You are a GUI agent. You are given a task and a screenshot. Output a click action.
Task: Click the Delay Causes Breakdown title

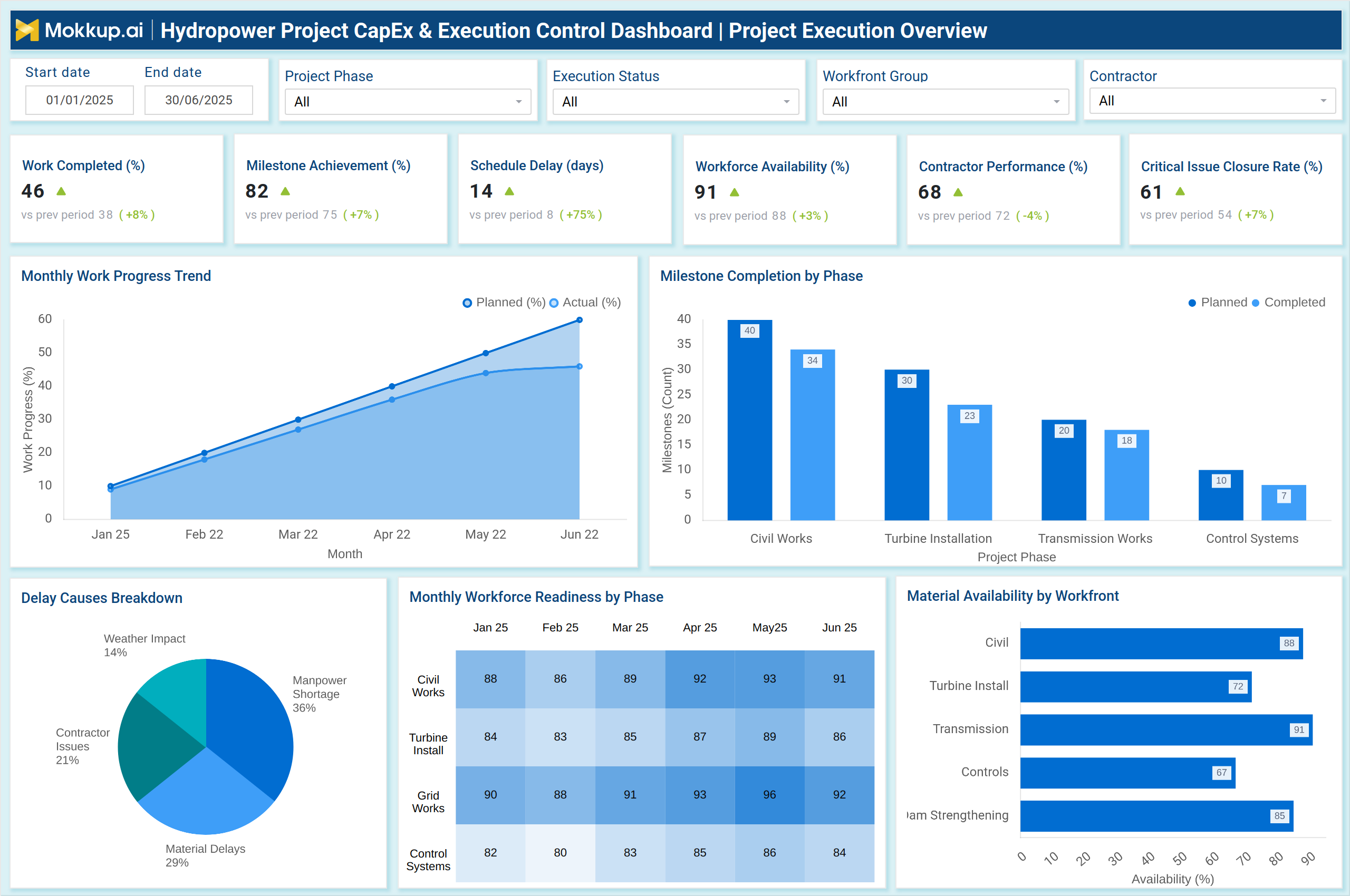[102, 598]
